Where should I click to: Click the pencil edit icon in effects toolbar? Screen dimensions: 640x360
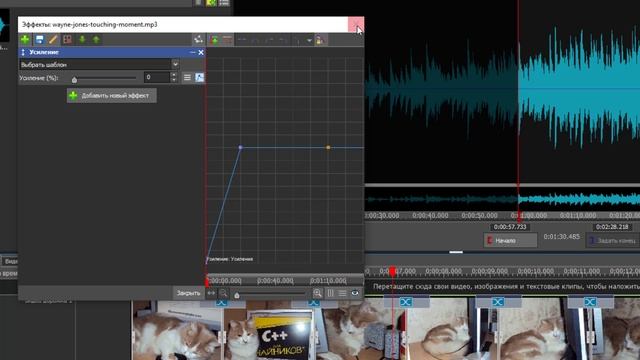pyautogui.click(x=53, y=40)
